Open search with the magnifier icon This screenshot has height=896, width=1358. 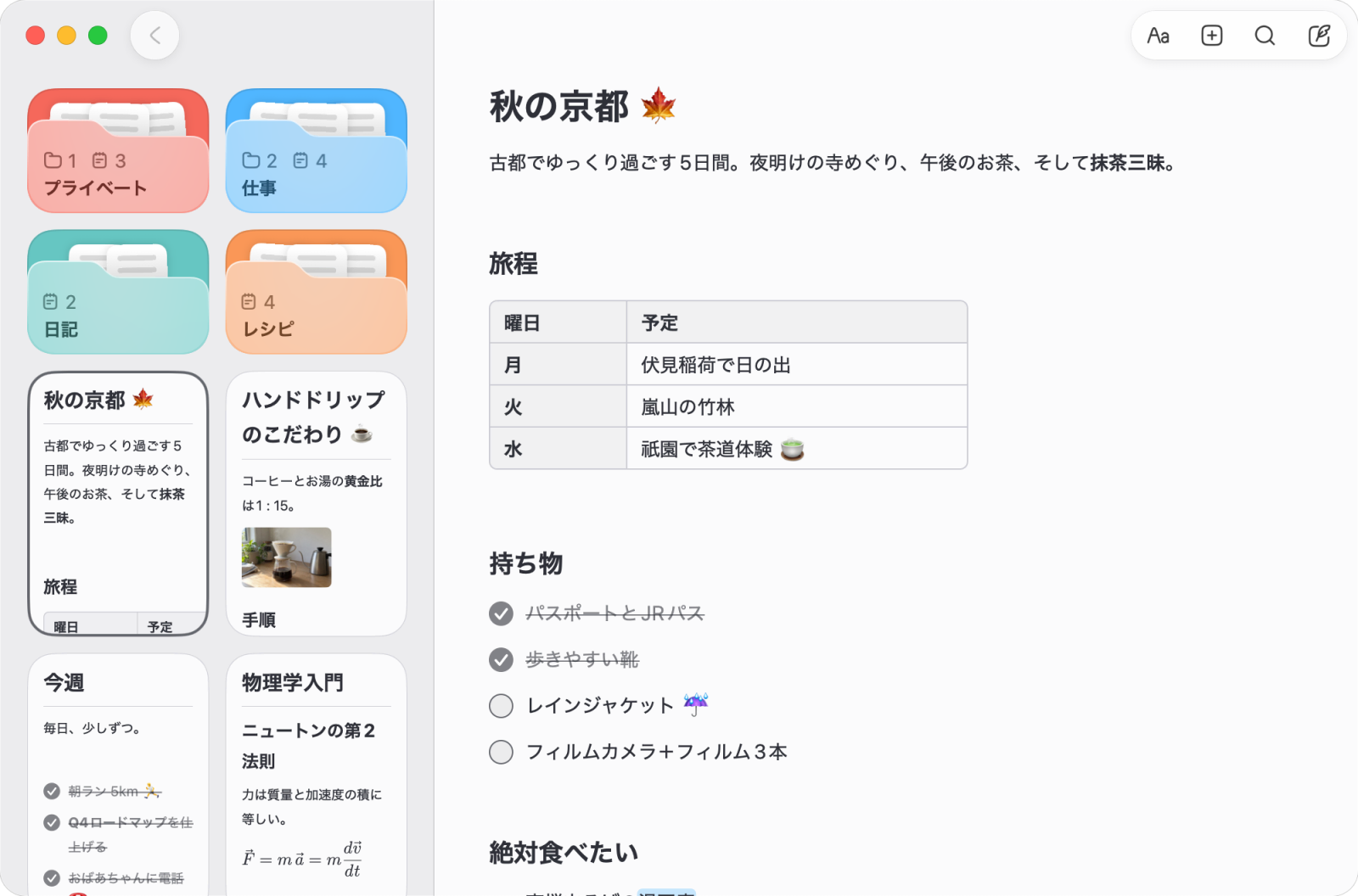[1265, 36]
